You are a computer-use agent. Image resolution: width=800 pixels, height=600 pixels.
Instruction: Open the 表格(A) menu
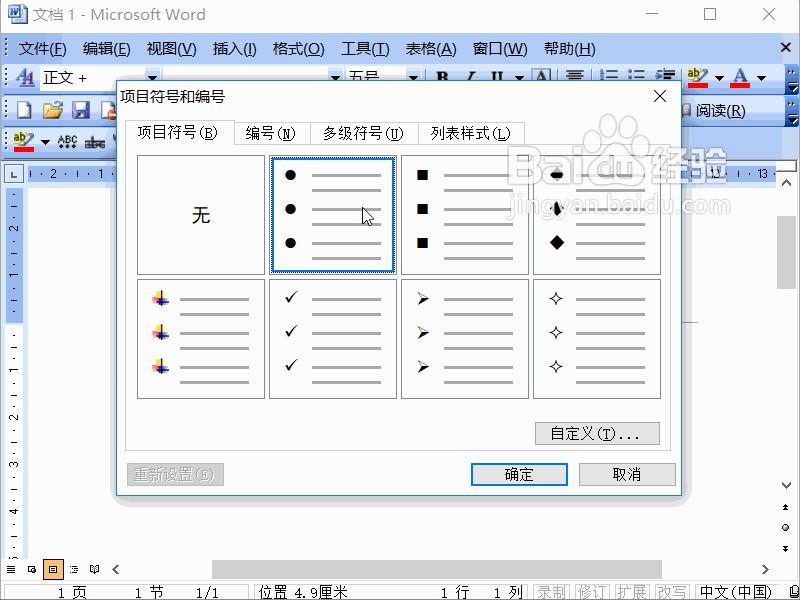[431, 49]
